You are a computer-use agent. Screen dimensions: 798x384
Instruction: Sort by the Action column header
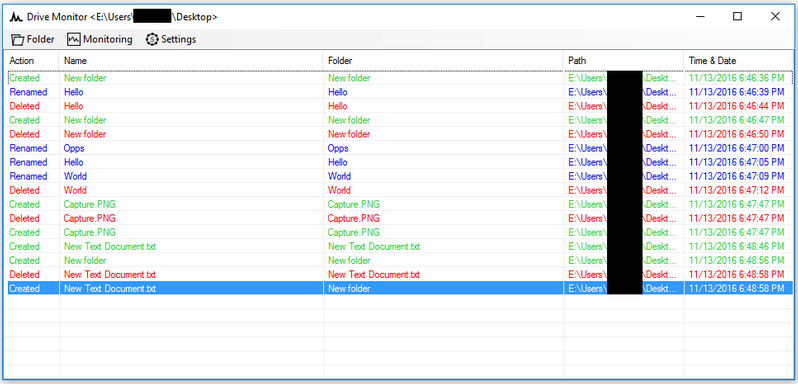click(32, 61)
